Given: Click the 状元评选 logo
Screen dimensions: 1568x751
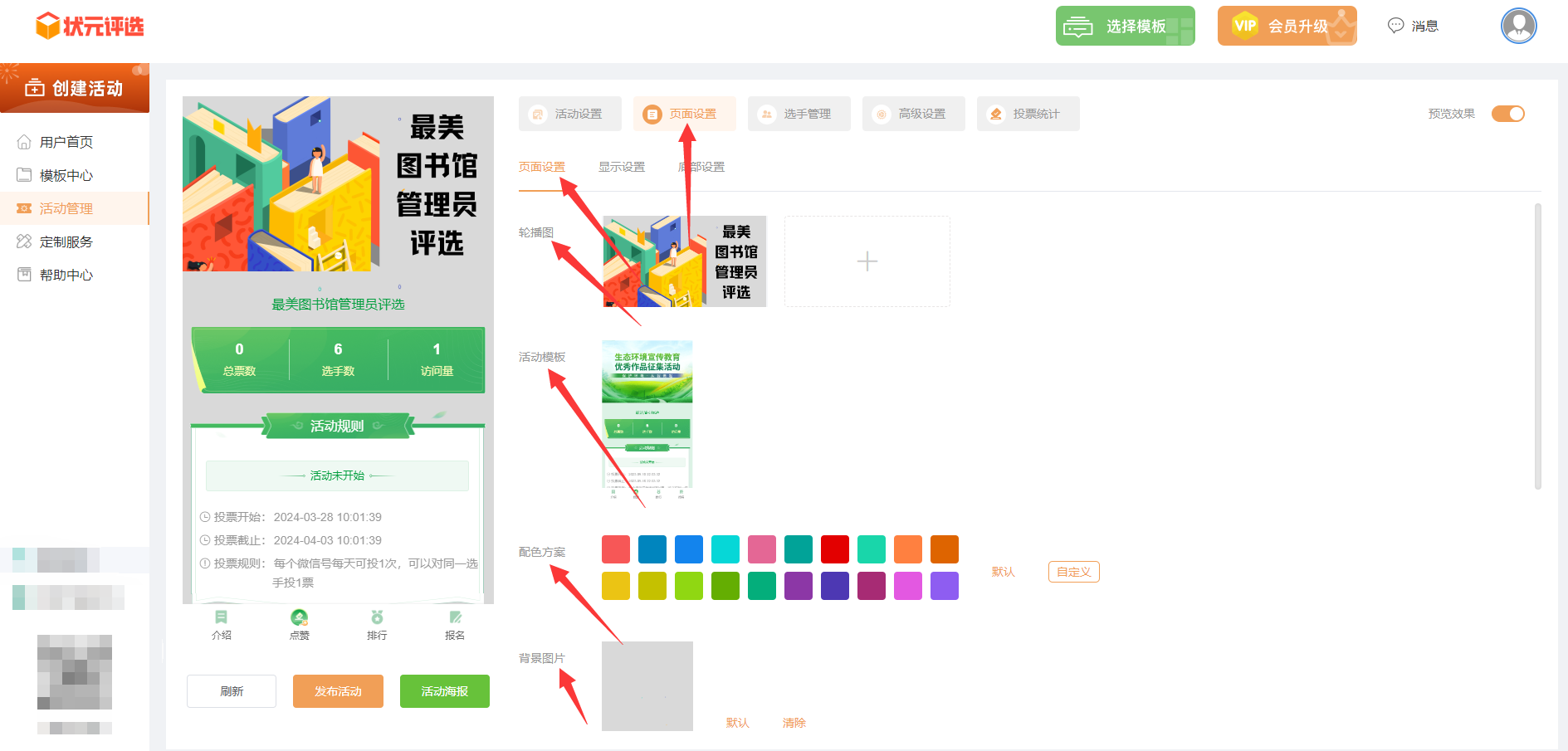Looking at the screenshot, I should pos(90,26).
